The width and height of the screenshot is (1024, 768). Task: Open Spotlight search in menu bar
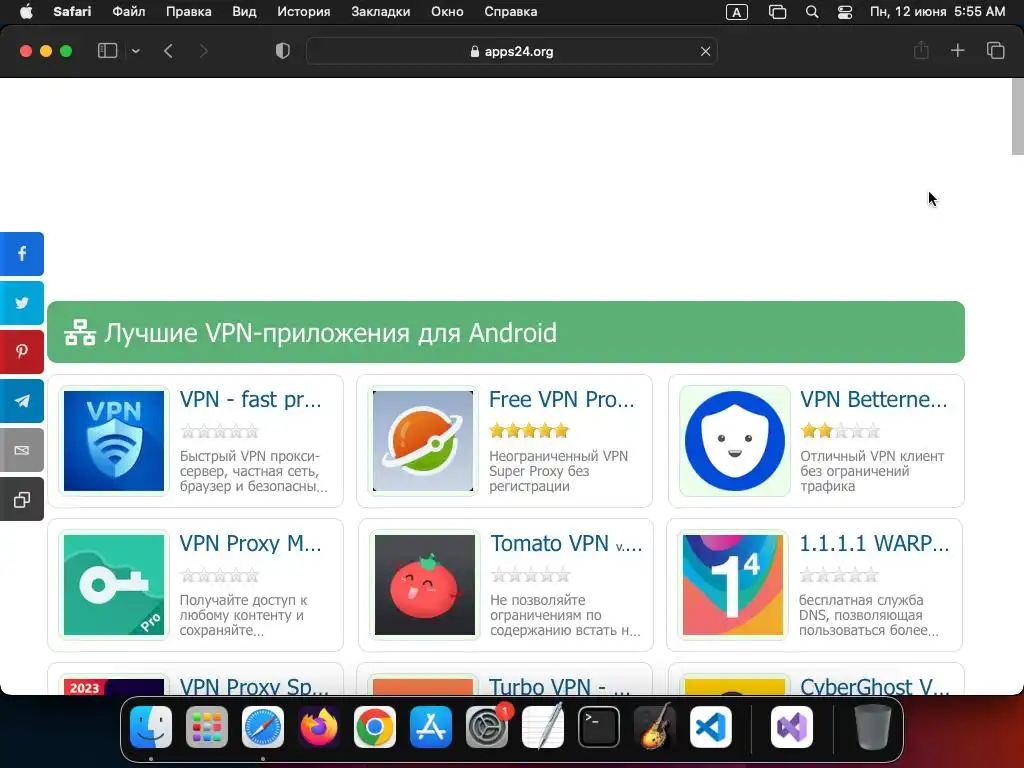812,12
